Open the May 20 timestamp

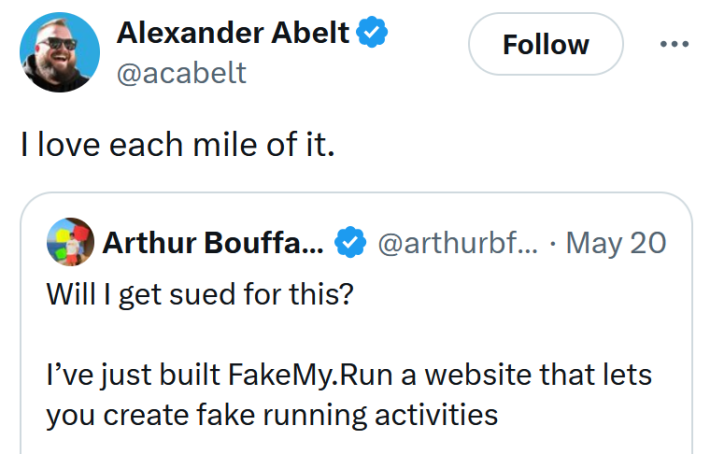[x=615, y=243]
